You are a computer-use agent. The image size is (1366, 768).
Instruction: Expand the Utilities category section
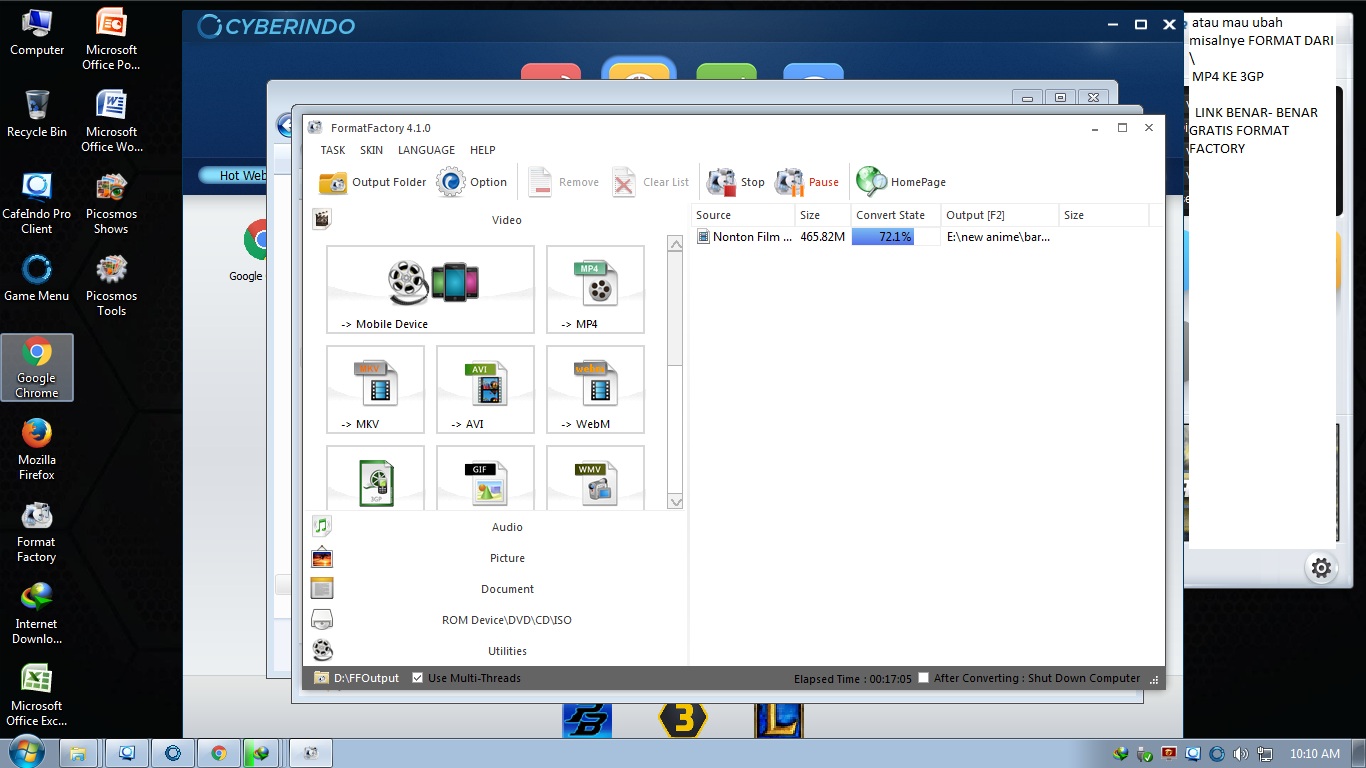(x=495, y=651)
